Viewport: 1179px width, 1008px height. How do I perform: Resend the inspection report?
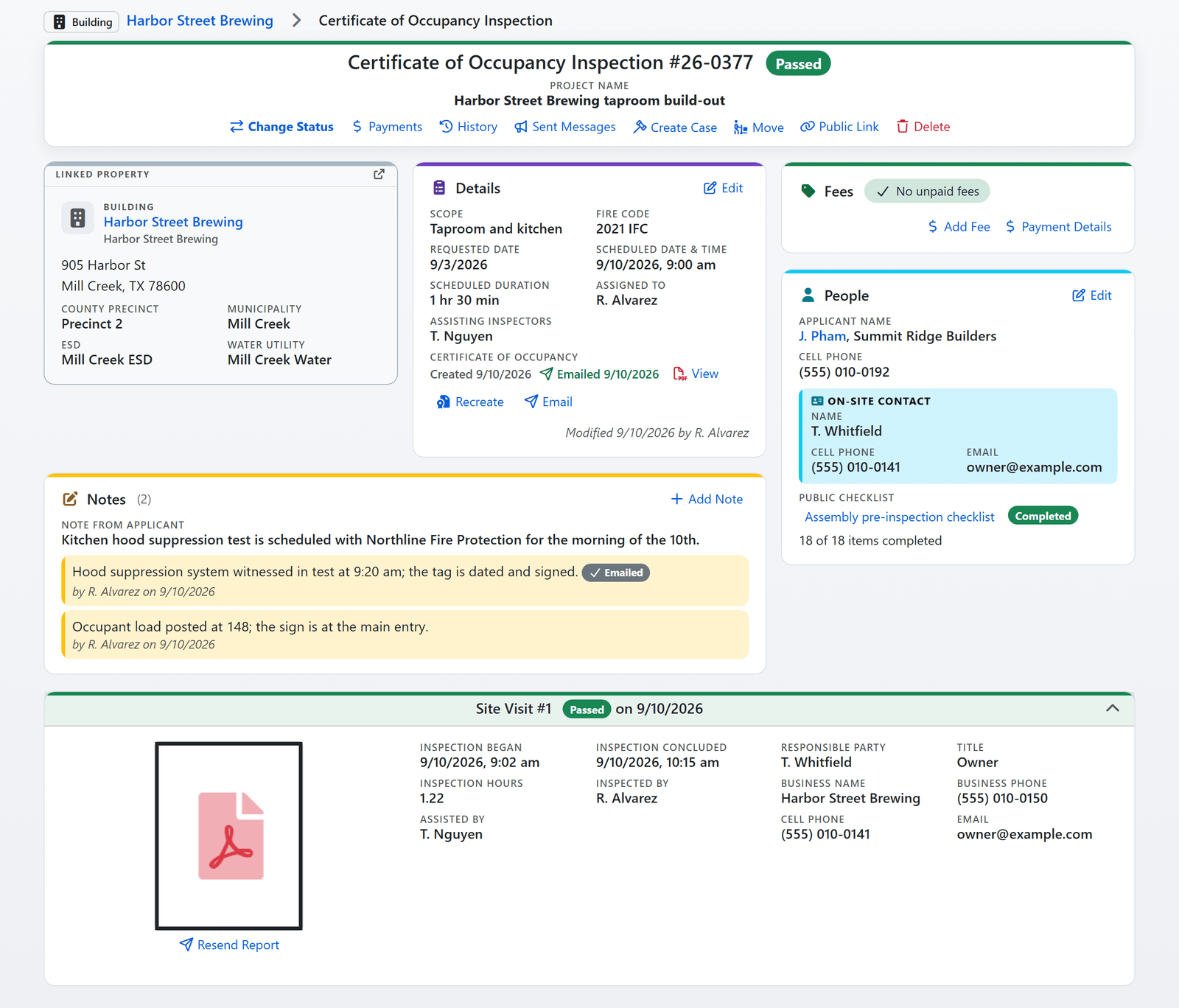pos(229,945)
